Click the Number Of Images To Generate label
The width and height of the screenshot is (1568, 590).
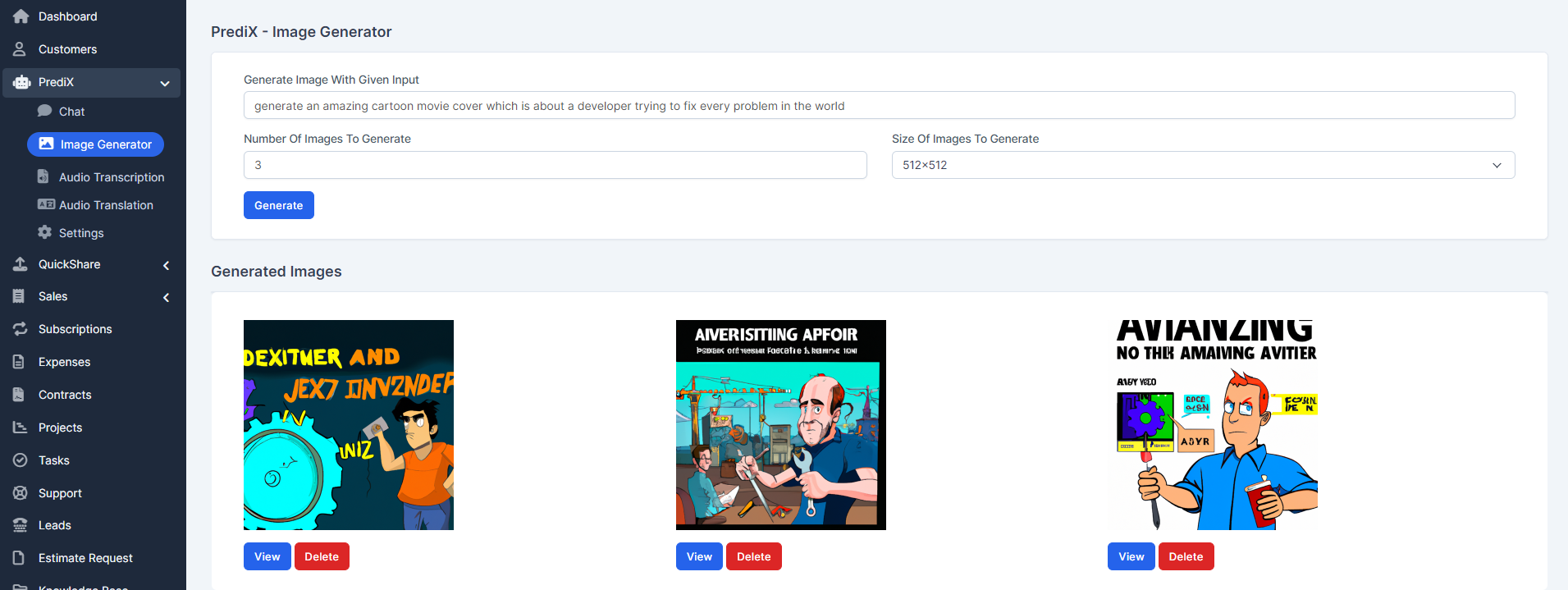click(x=327, y=139)
